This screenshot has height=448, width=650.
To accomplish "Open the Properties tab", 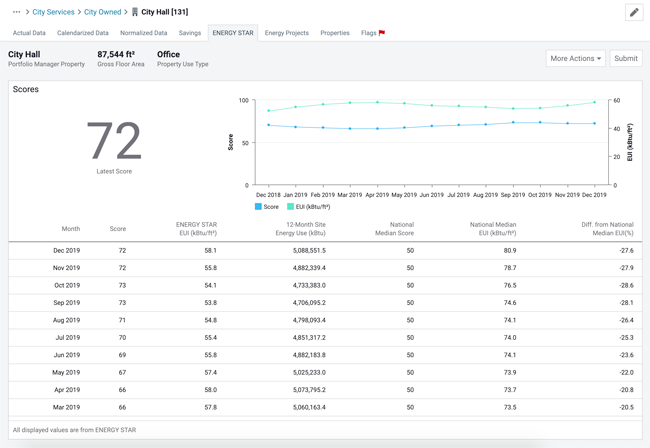I will coord(335,33).
